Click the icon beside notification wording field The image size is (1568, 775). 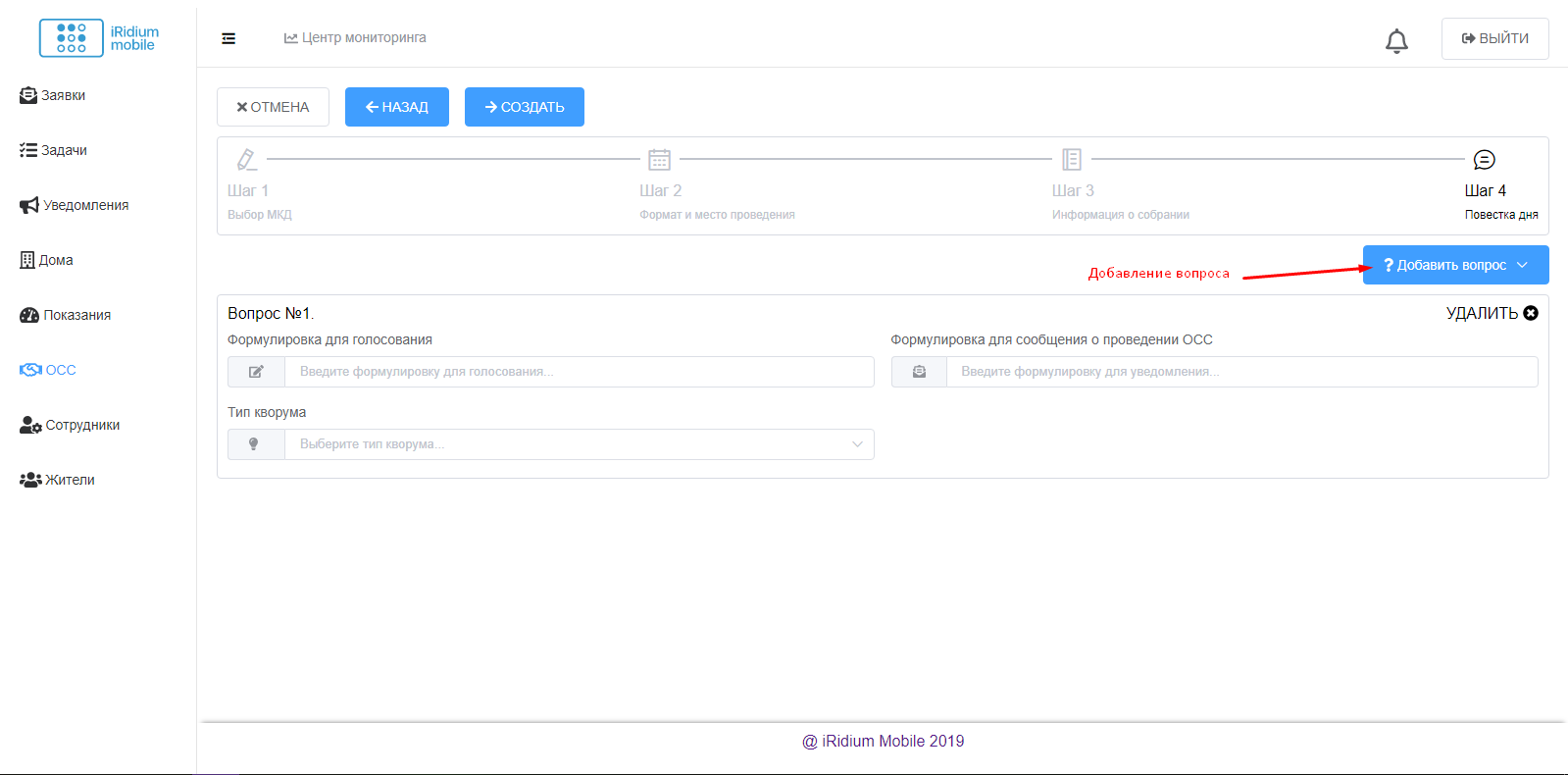[x=919, y=372]
